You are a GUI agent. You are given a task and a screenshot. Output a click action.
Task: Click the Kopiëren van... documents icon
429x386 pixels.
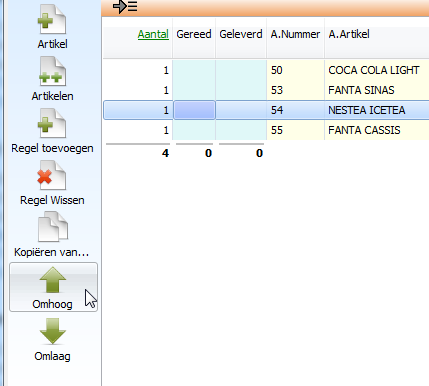pyautogui.click(x=53, y=228)
